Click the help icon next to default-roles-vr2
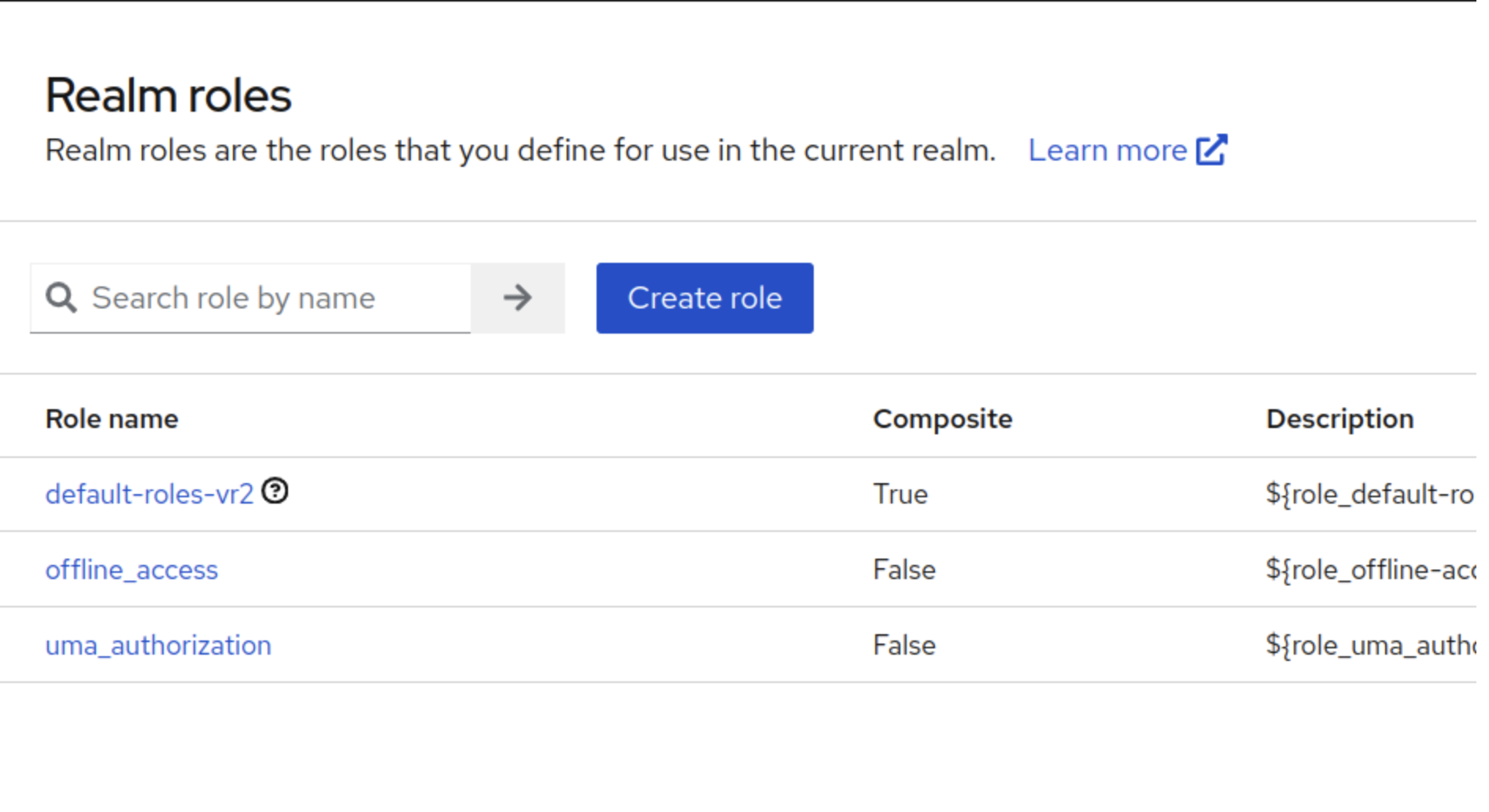Screen dimensions: 1489x812 click(x=275, y=491)
